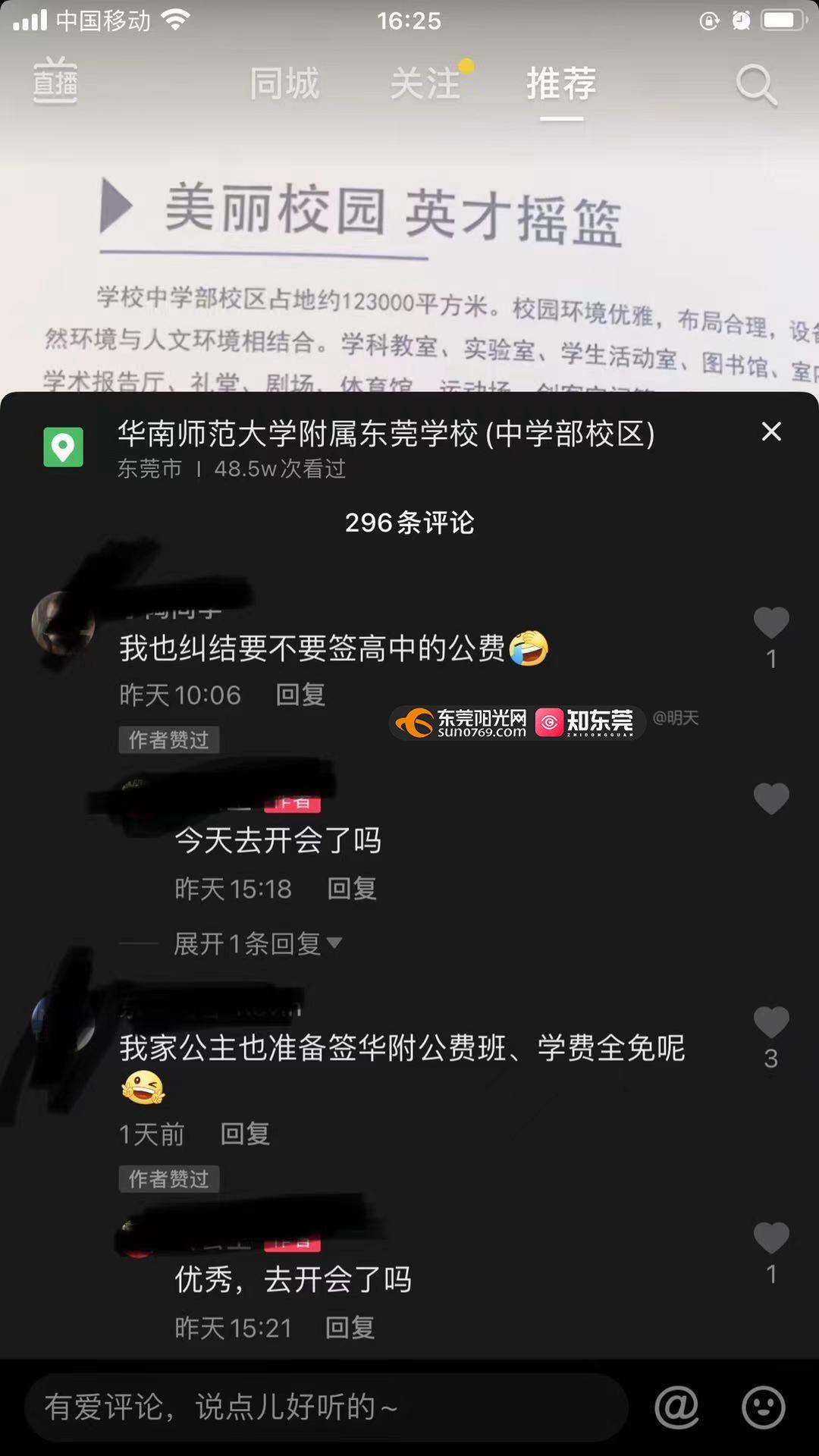
Task: Tap avatar of the 我也纠结 commenter
Action: [63, 623]
